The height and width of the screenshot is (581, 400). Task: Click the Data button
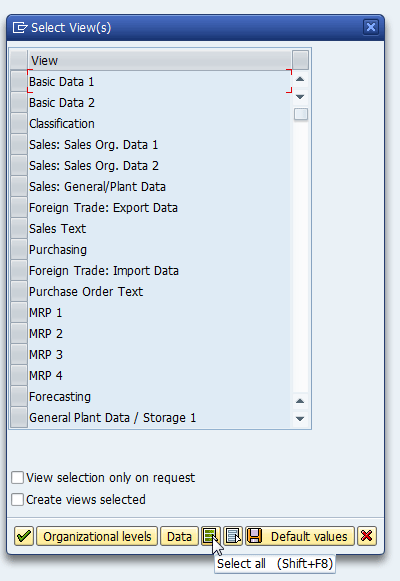click(x=179, y=536)
